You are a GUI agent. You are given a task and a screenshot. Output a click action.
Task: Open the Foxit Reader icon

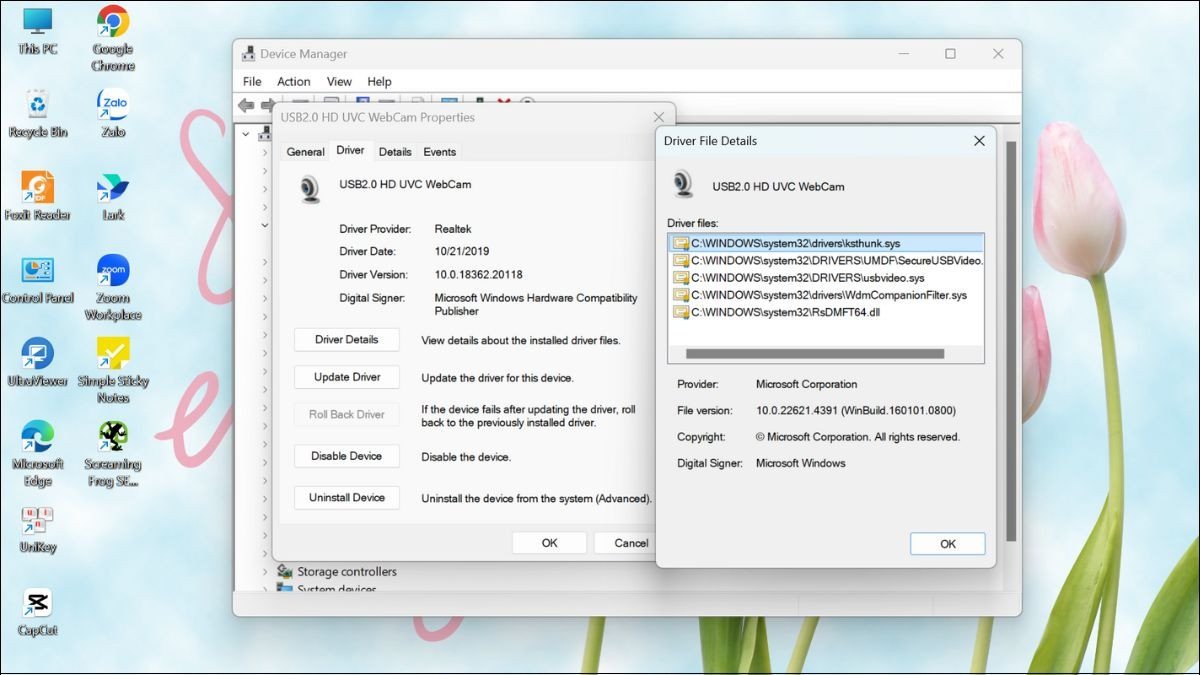point(37,188)
